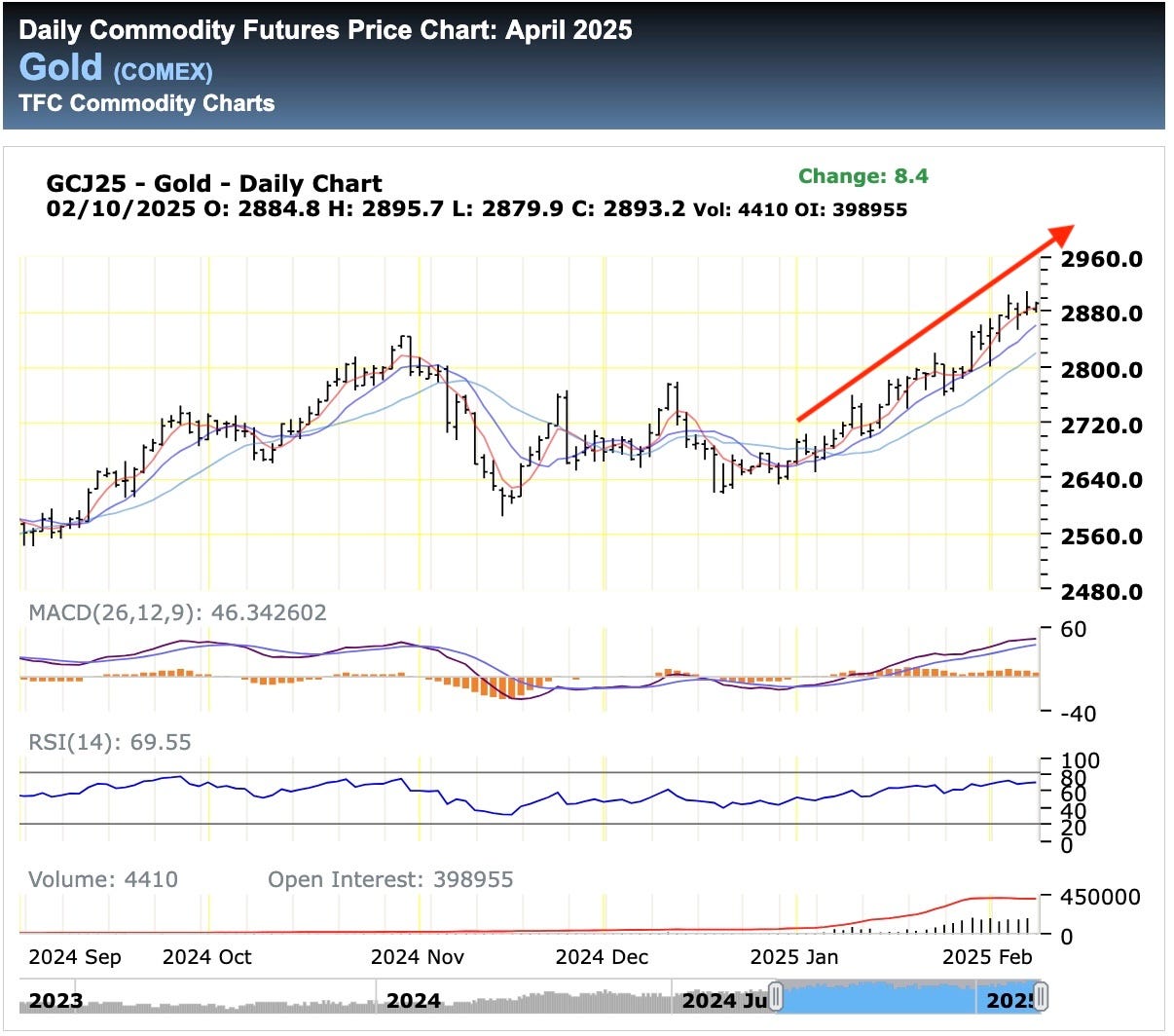Click the 'TFC Commodity Charts' text
1174x1036 pixels.
pyautogui.click(x=146, y=103)
